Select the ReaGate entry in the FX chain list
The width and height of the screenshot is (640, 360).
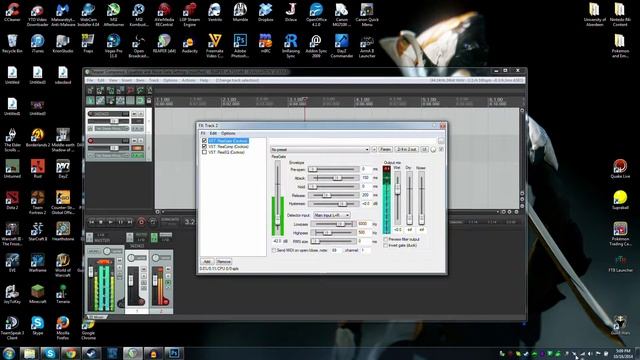228,141
